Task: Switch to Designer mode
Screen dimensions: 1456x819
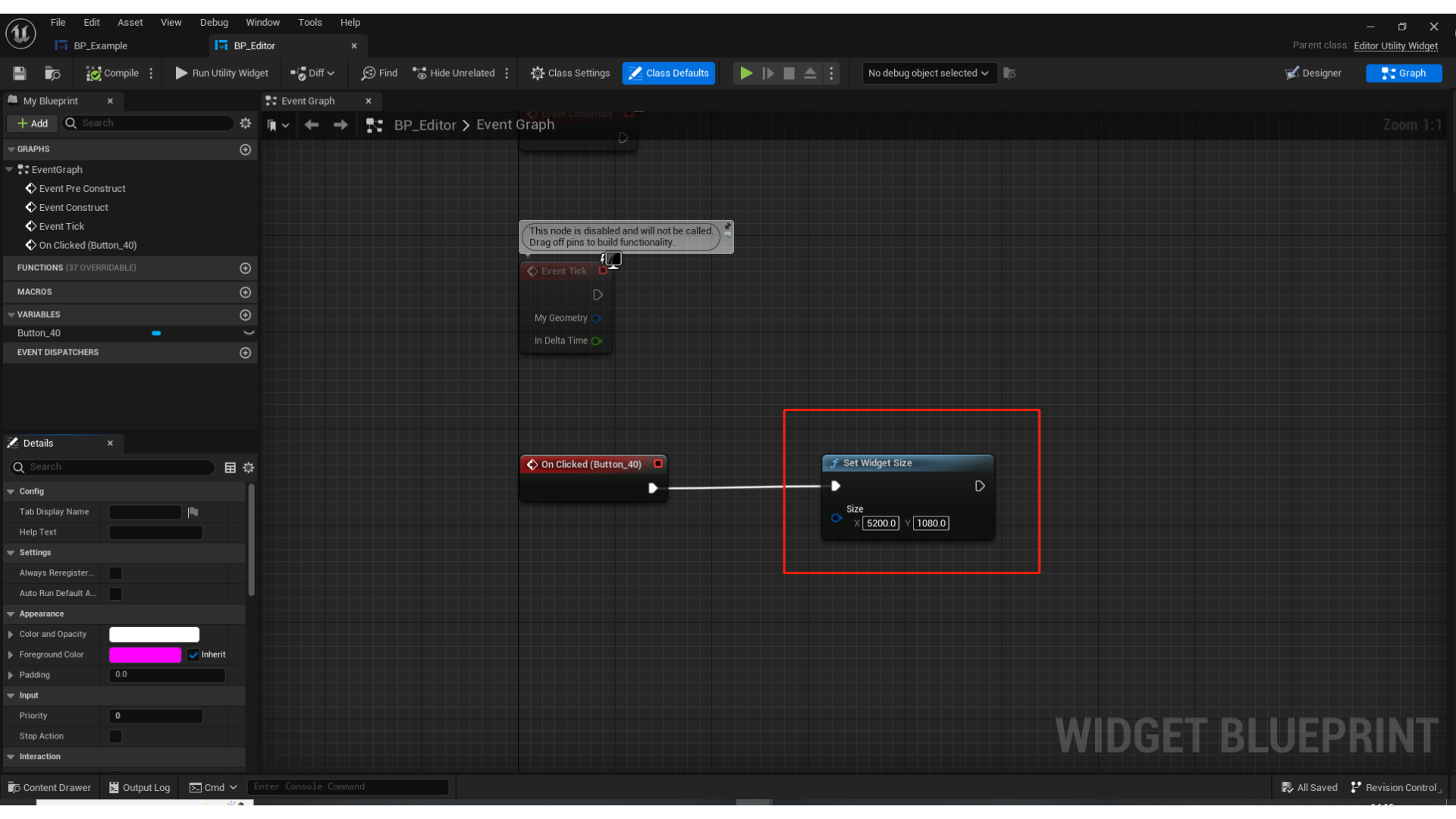Action: click(x=1313, y=73)
